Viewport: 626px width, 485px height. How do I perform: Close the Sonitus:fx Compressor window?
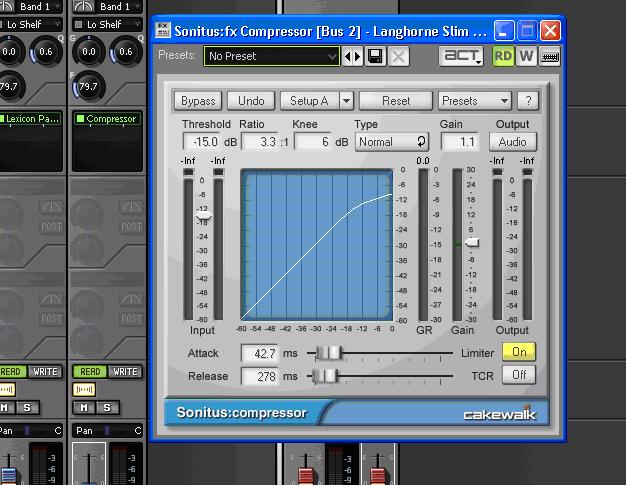click(x=551, y=30)
